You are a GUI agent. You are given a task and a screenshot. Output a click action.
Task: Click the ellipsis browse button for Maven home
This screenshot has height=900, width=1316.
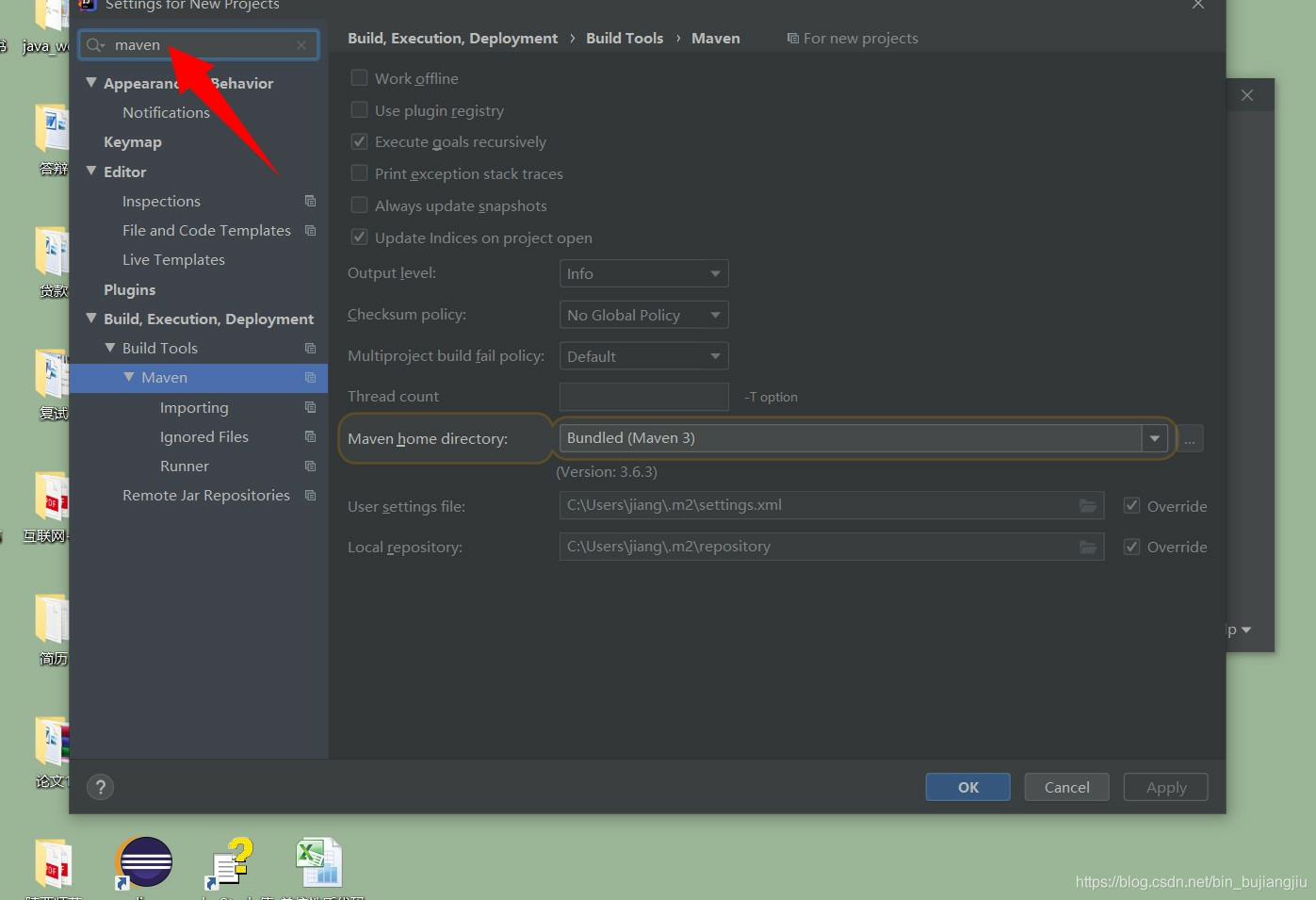point(1190,439)
